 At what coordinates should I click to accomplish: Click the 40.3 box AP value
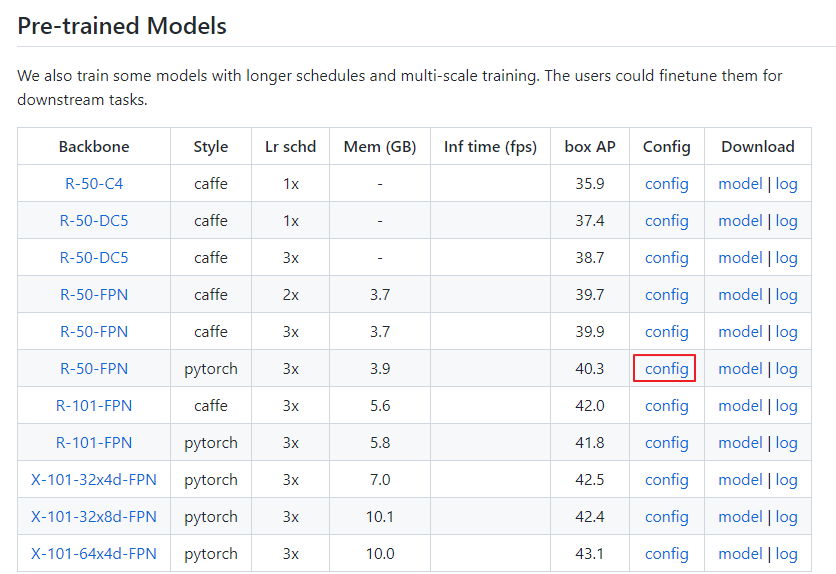[590, 369]
